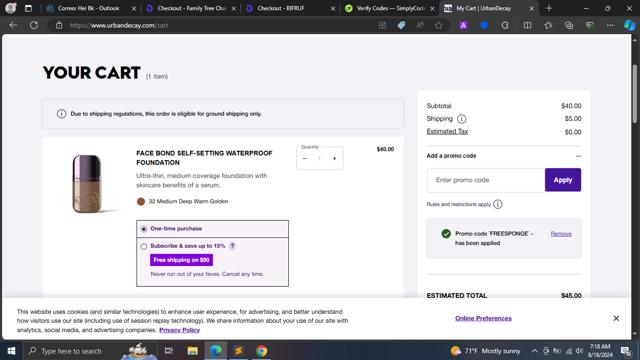This screenshot has width=640, height=360.
Task: Open Windows Start menu
Action: click(11, 351)
